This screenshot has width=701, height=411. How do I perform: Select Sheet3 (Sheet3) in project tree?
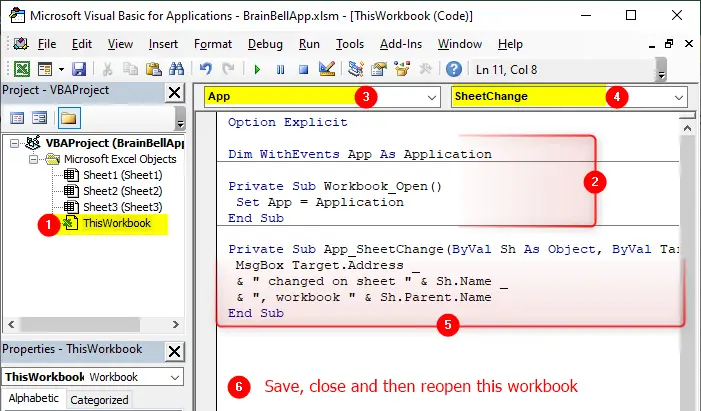pyautogui.click(x=122, y=207)
